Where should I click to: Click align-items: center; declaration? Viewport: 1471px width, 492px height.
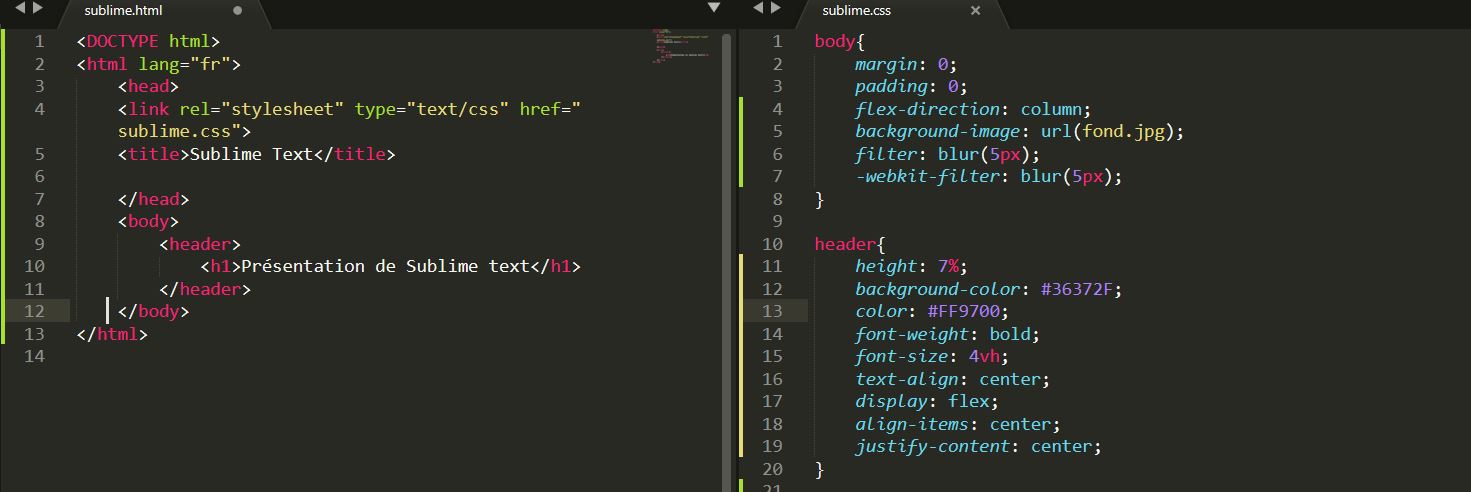point(958,424)
